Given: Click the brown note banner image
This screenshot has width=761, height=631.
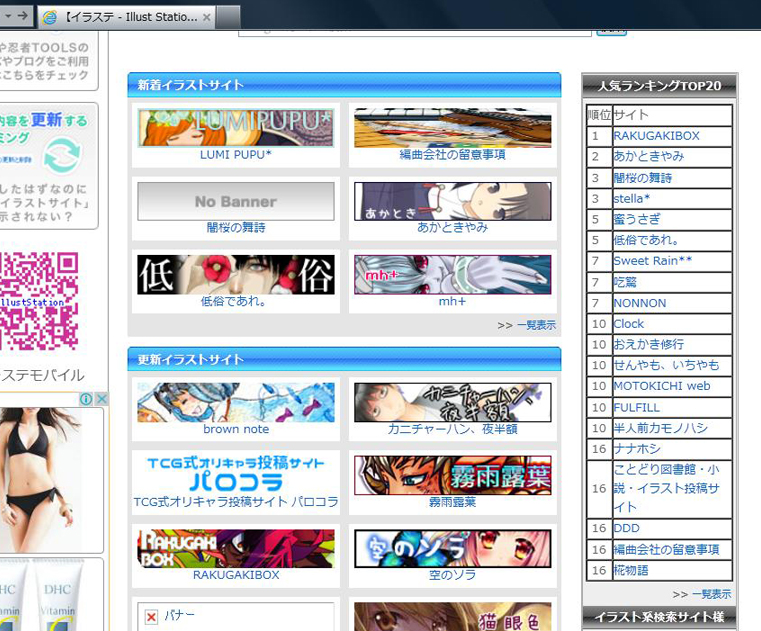Looking at the screenshot, I should (x=236, y=402).
